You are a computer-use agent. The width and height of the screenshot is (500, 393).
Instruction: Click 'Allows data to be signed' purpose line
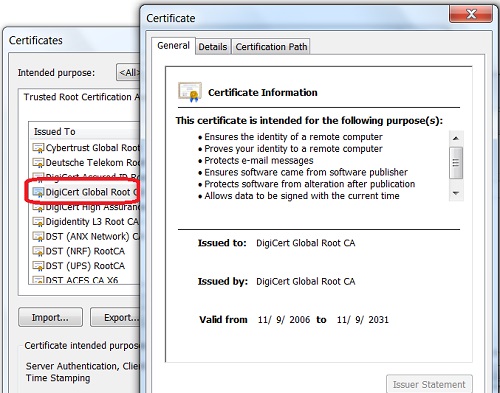(302, 196)
